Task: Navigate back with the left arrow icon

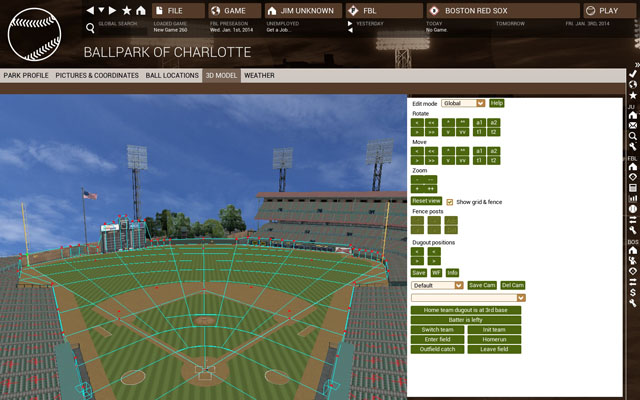Action: tap(90, 11)
